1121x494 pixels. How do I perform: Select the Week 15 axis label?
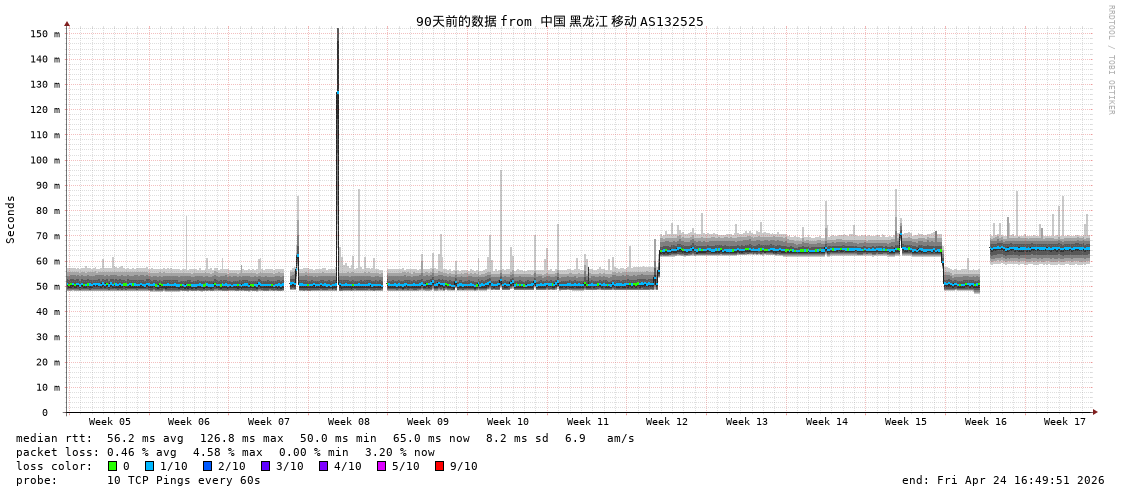[906, 422]
